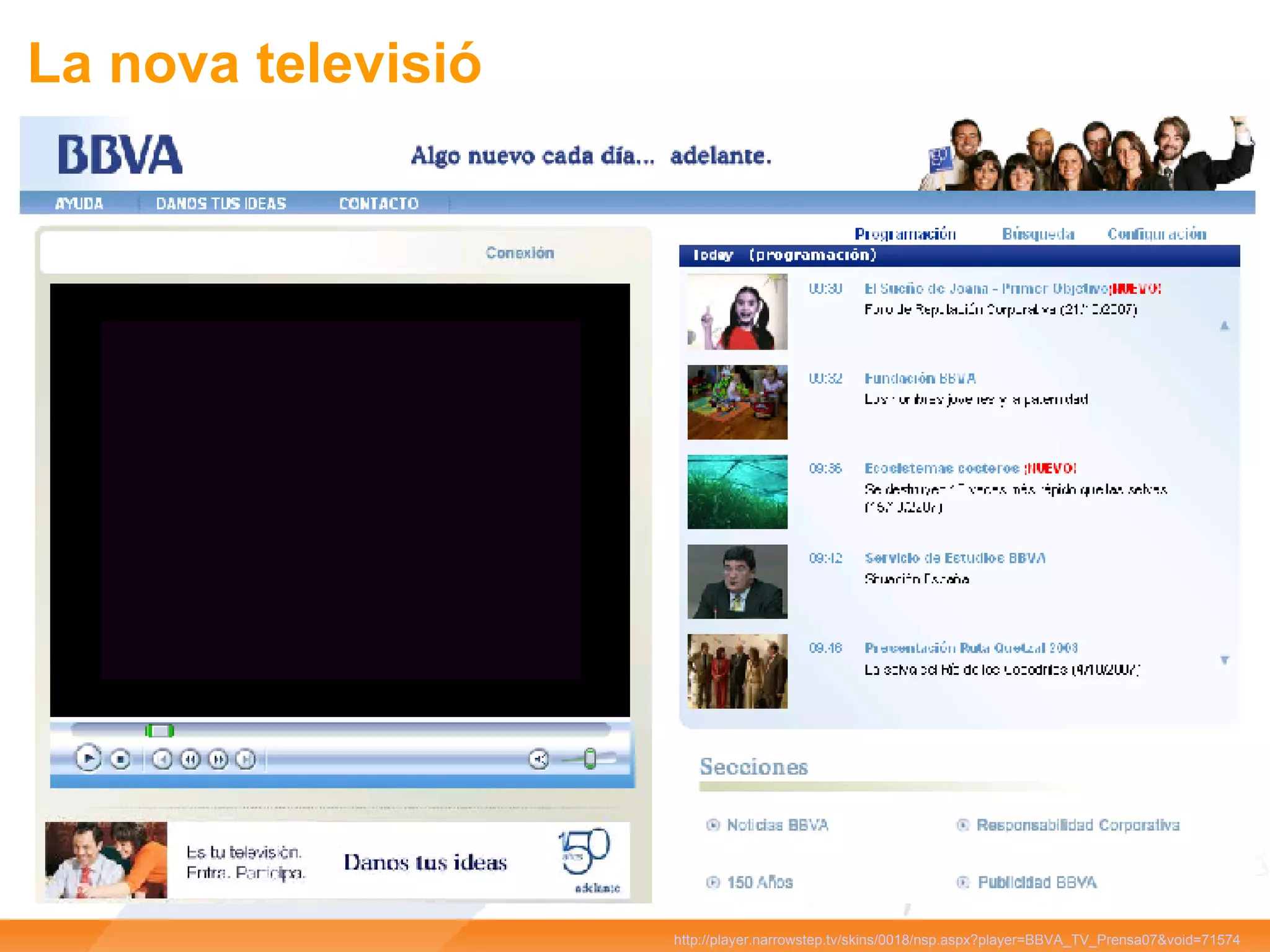Viewport: 1270px width, 952px height.
Task: Mute the speaker icon
Action: [539, 759]
